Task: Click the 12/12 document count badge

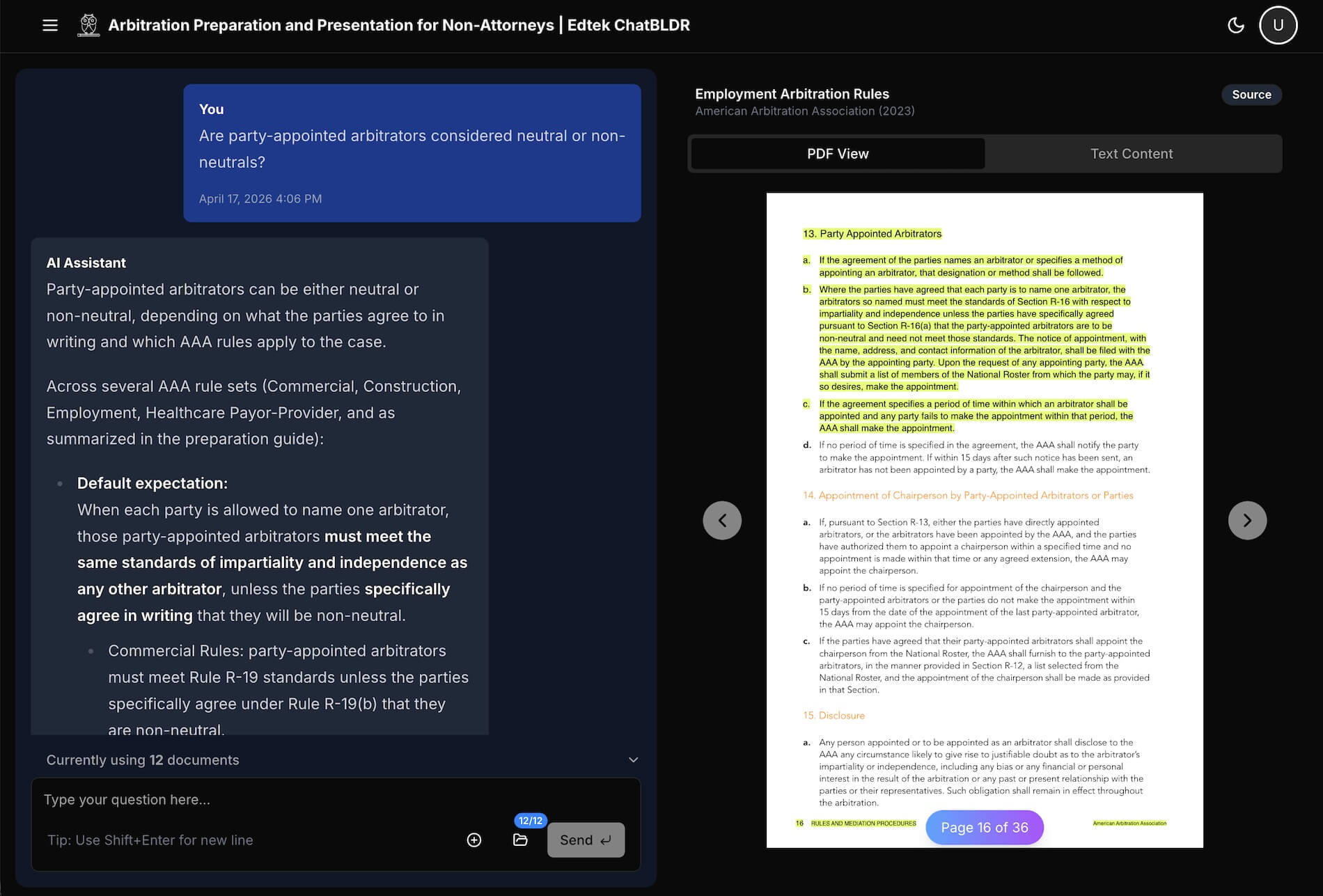Action: (531, 820)
